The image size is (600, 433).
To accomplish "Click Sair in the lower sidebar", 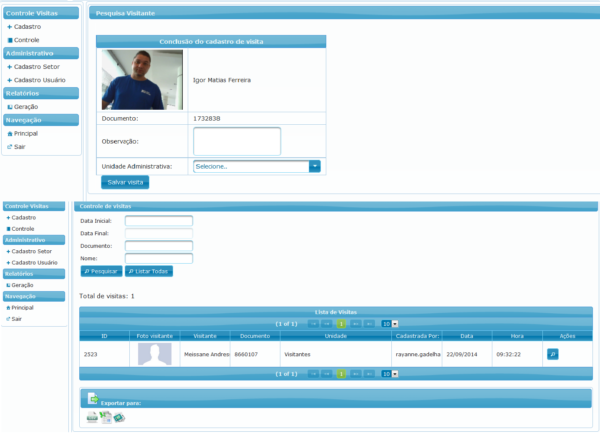I will (x=16, y=319).
